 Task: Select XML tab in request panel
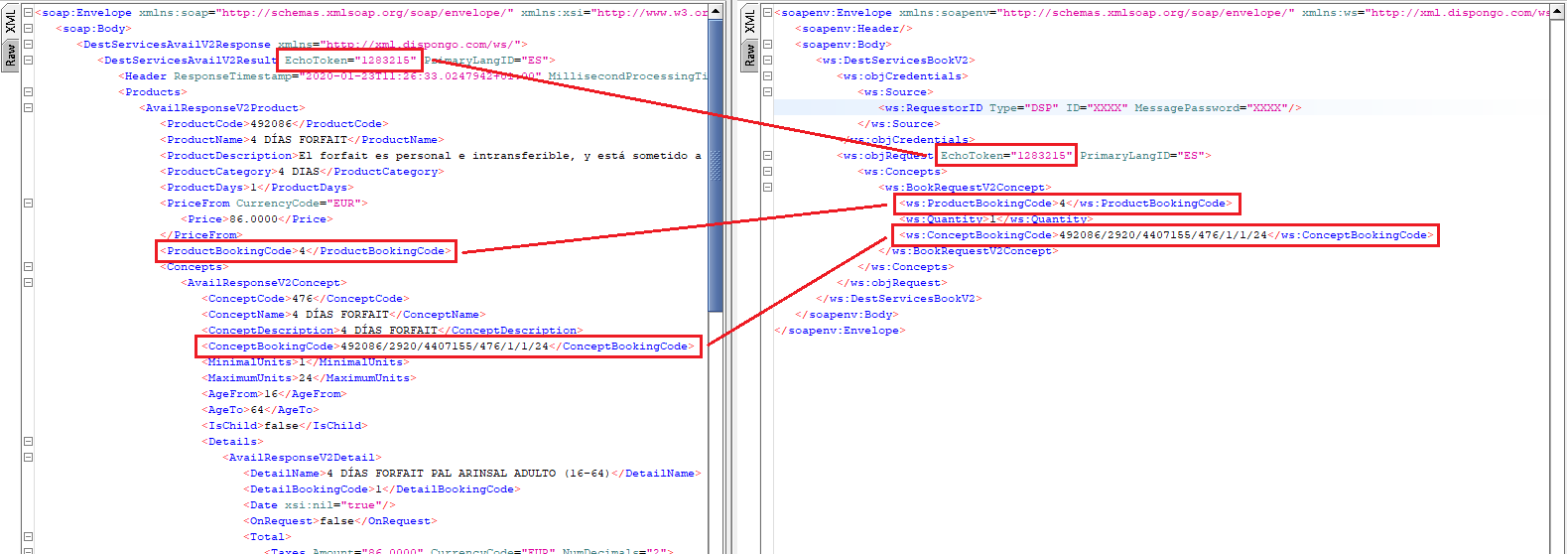click(x=750, y=21)
